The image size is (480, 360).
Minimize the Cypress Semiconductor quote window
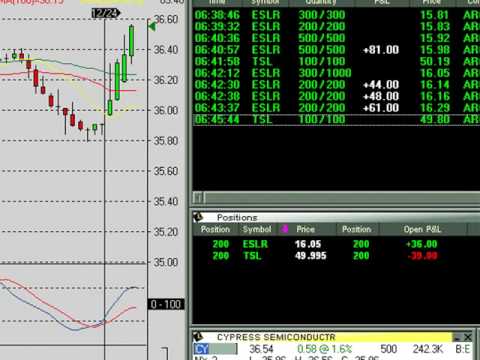pos(458,337)
